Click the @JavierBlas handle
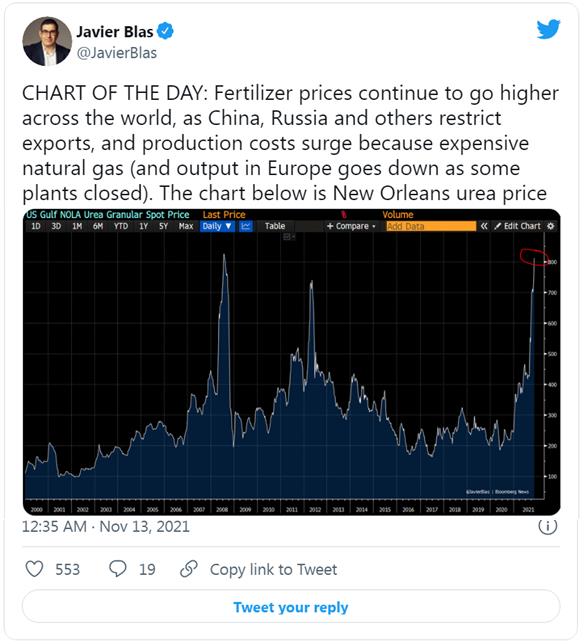Viewport: 585px width, 644px height. 117,53
